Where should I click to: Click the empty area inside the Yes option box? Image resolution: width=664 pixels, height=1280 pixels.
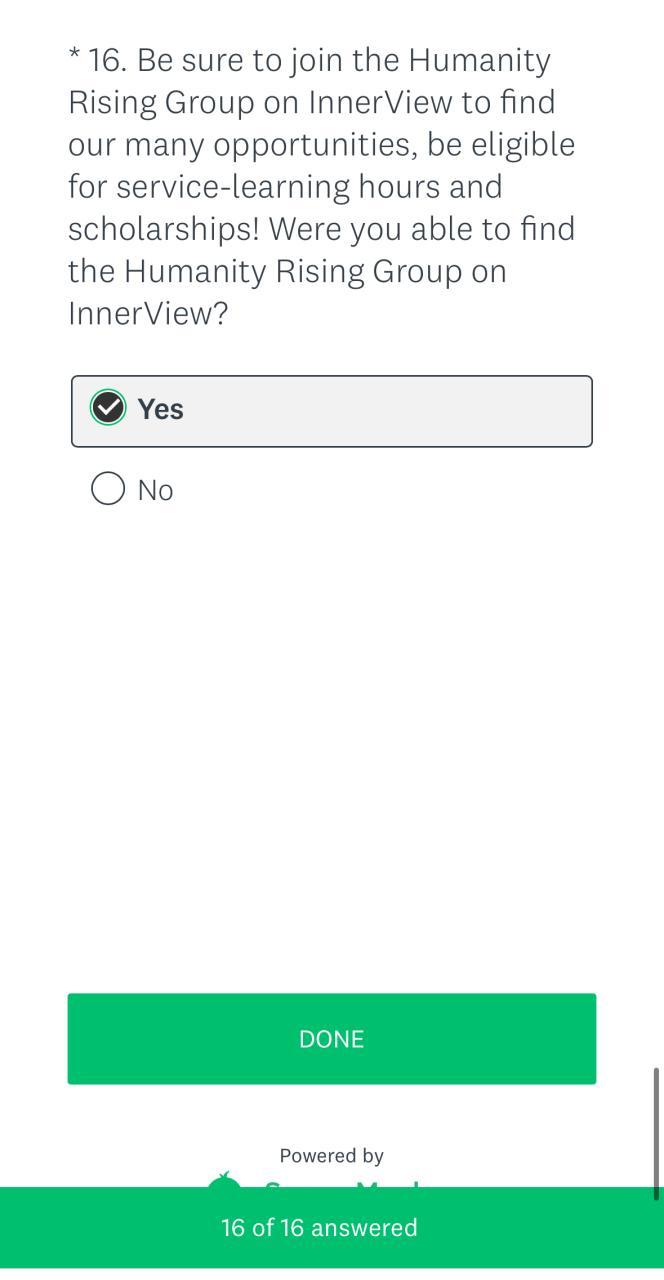click(400, 411)
